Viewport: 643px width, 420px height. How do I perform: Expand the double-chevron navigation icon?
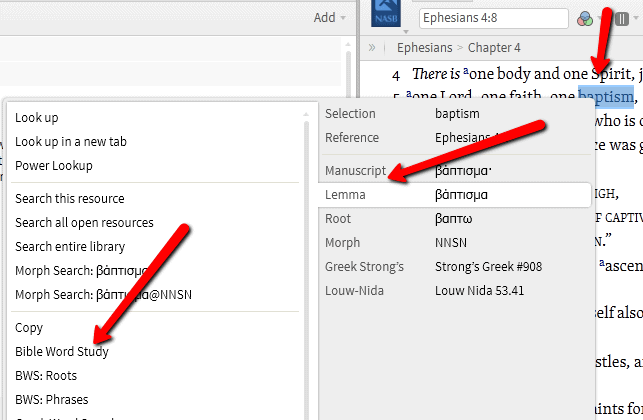(372, 47)
